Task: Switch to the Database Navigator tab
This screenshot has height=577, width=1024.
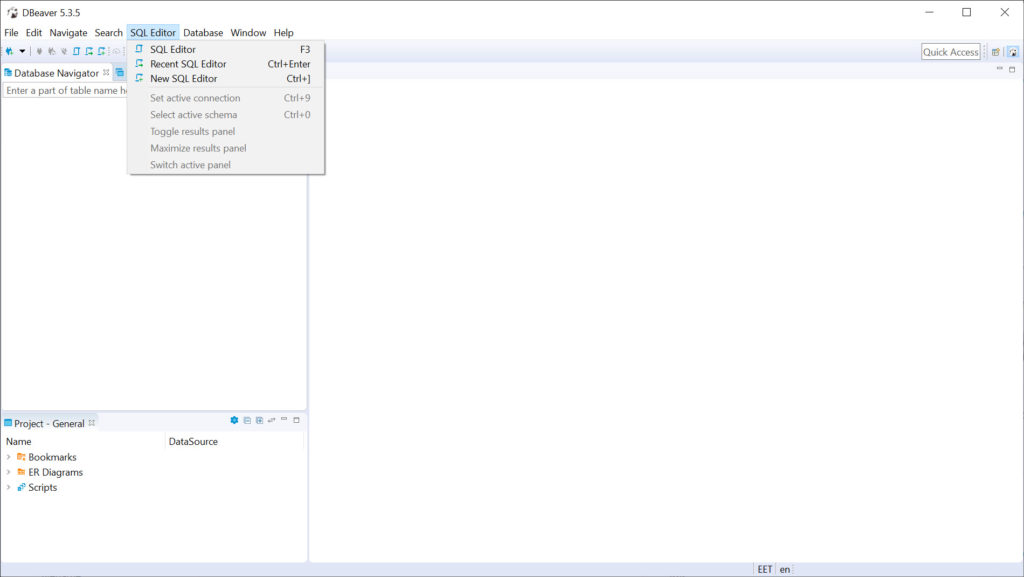Action: [55, 73]
